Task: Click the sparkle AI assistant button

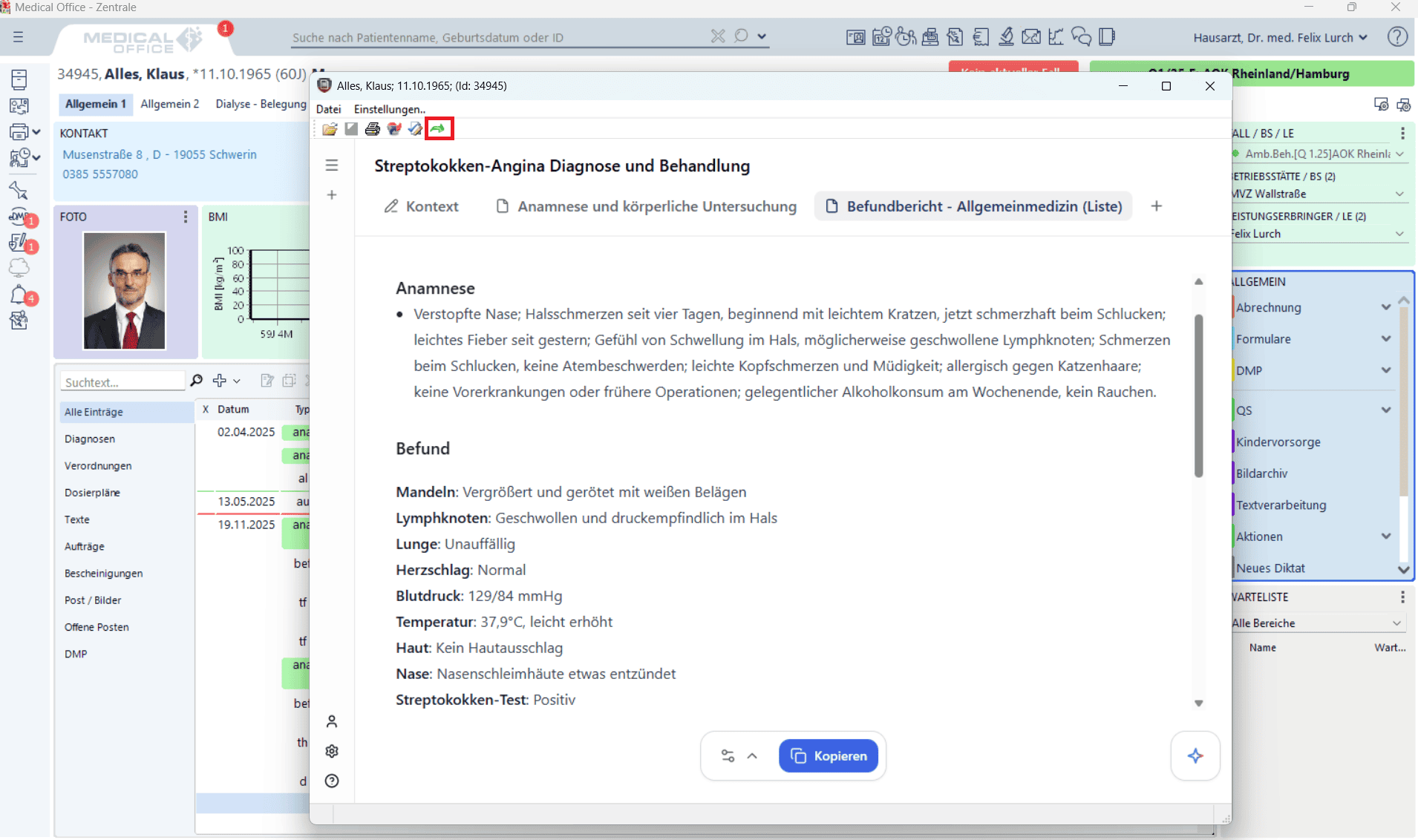Action: coord(1195,756)
